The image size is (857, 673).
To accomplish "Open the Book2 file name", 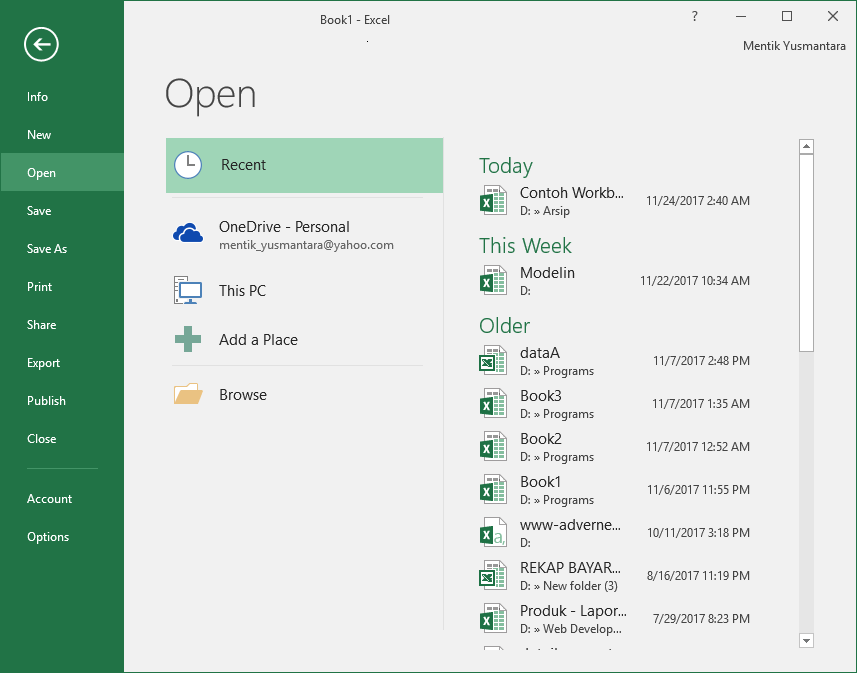I will tap(541, 438).
